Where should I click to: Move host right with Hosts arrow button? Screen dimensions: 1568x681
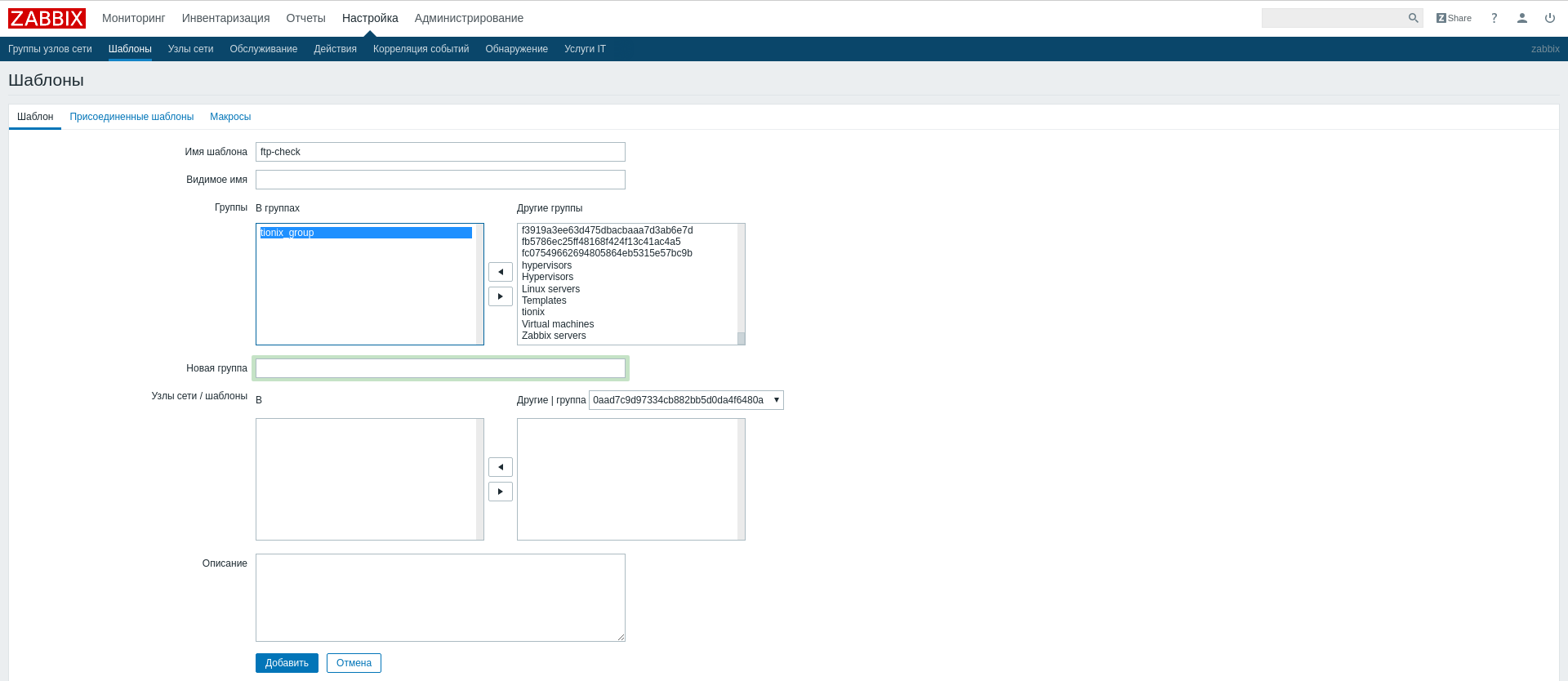[x=501, y=492]
